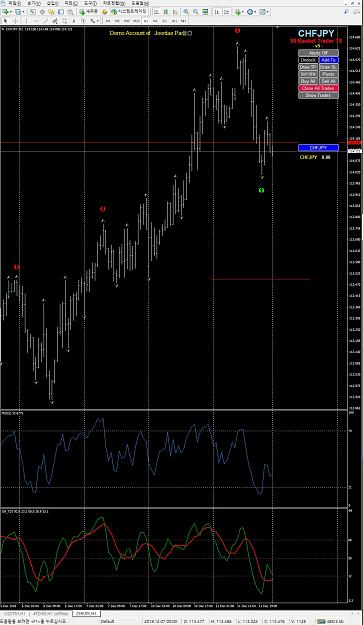Screen dimensions: 363x625
Task: Click the Alerts Off button
Action: point(318,53)
